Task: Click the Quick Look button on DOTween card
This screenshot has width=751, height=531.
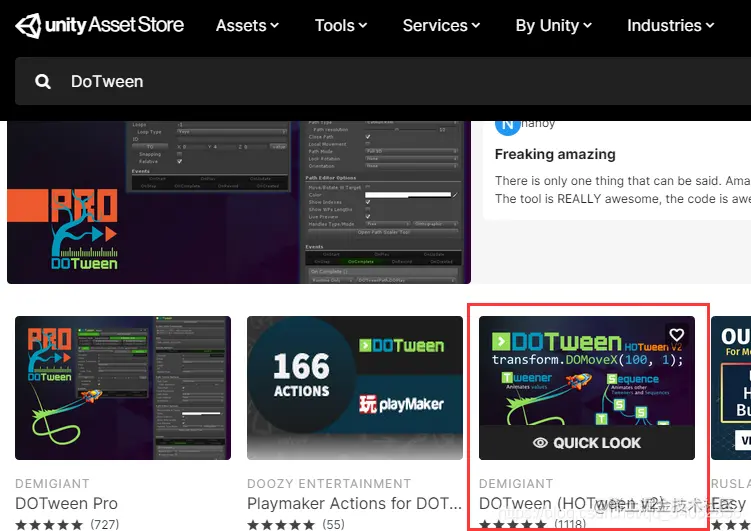Action: pyautogui.click(x=587, y=443)
